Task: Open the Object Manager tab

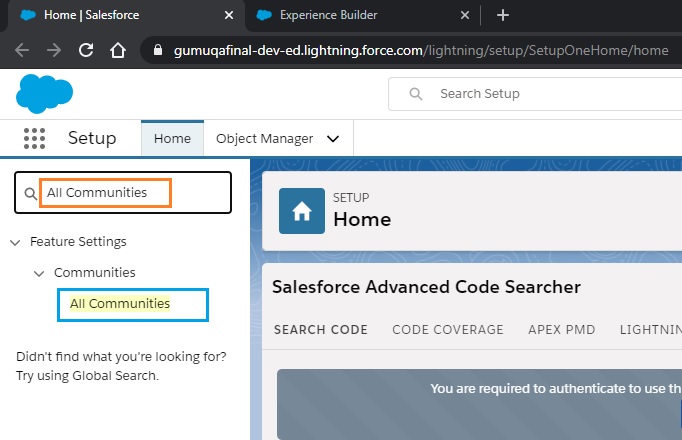Action: (x=264, y=139)
